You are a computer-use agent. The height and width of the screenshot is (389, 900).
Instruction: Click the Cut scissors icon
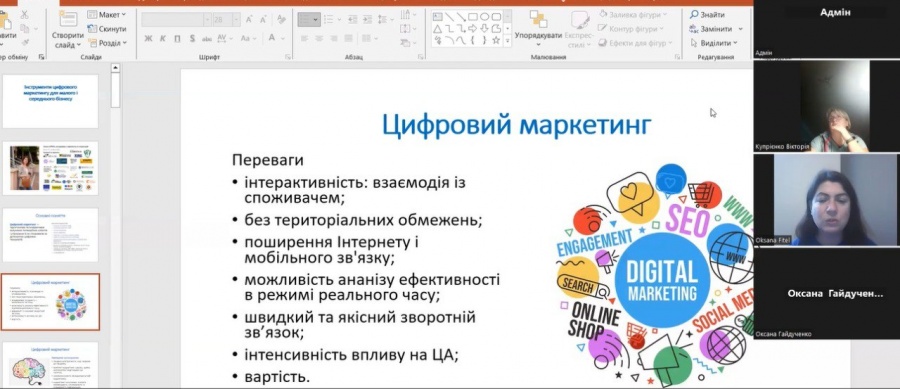point(24,15)
